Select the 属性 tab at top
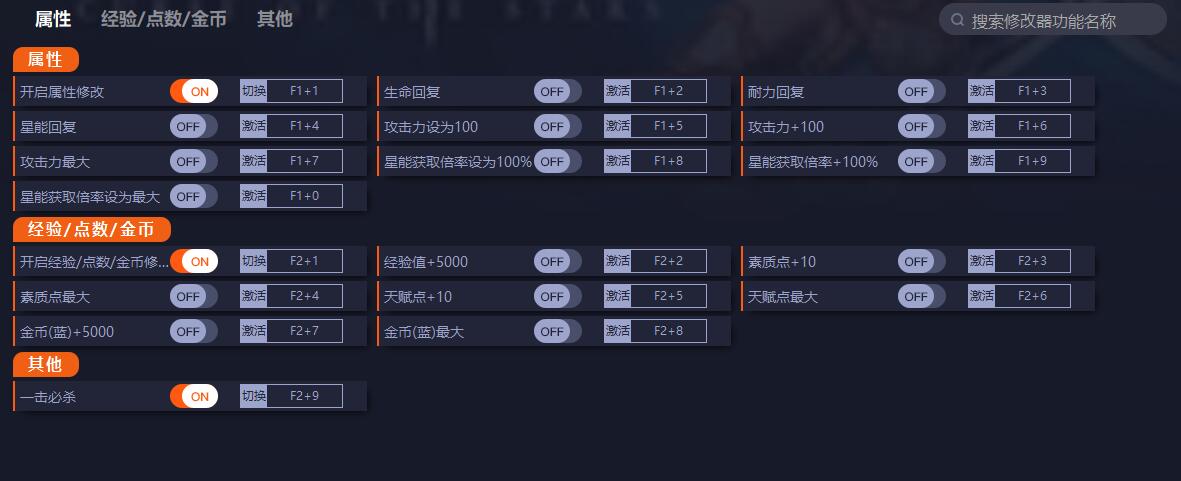 point(53,19)
